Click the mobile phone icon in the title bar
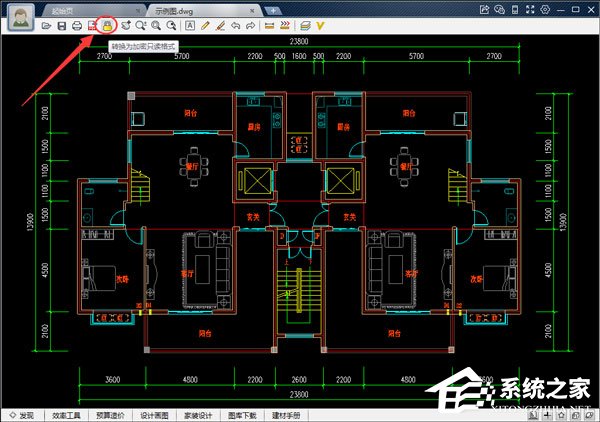 [515, 10]
